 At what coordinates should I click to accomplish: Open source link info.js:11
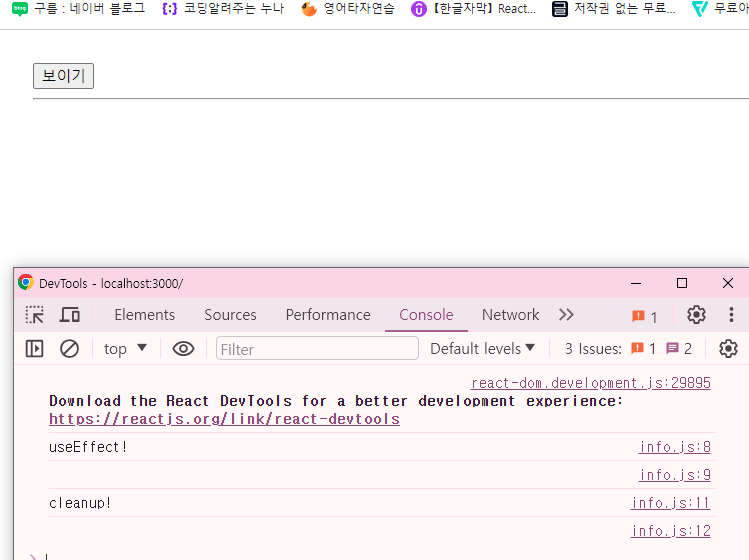tap(671, 503)
